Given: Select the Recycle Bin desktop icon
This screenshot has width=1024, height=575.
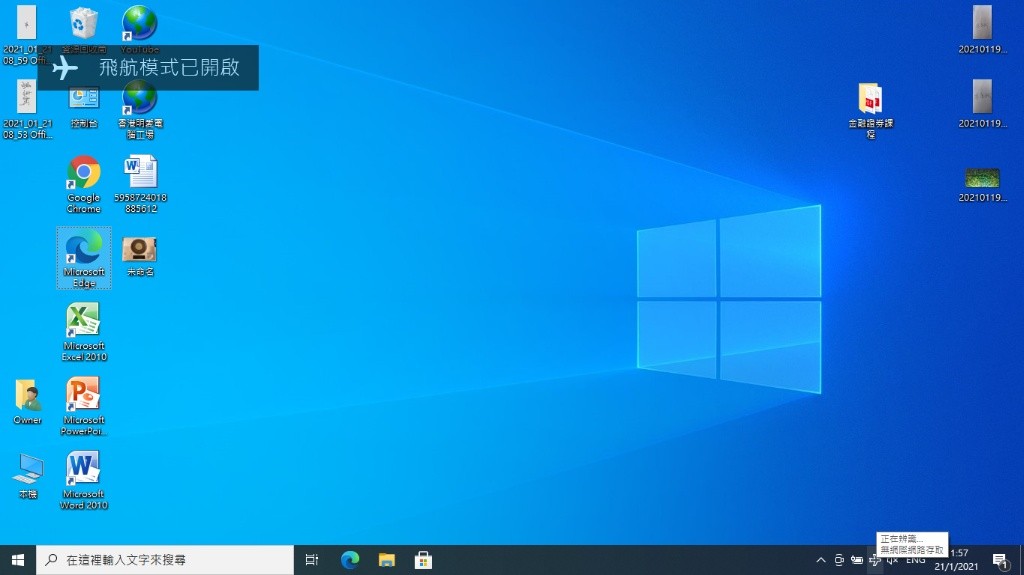Looking at the screenshot, I should (x=84, y=24).
